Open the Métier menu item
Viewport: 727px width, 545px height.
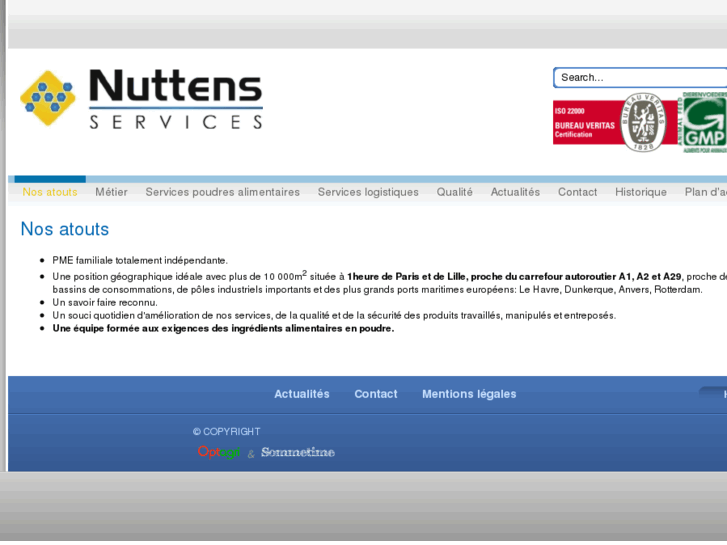pos(111,192)
